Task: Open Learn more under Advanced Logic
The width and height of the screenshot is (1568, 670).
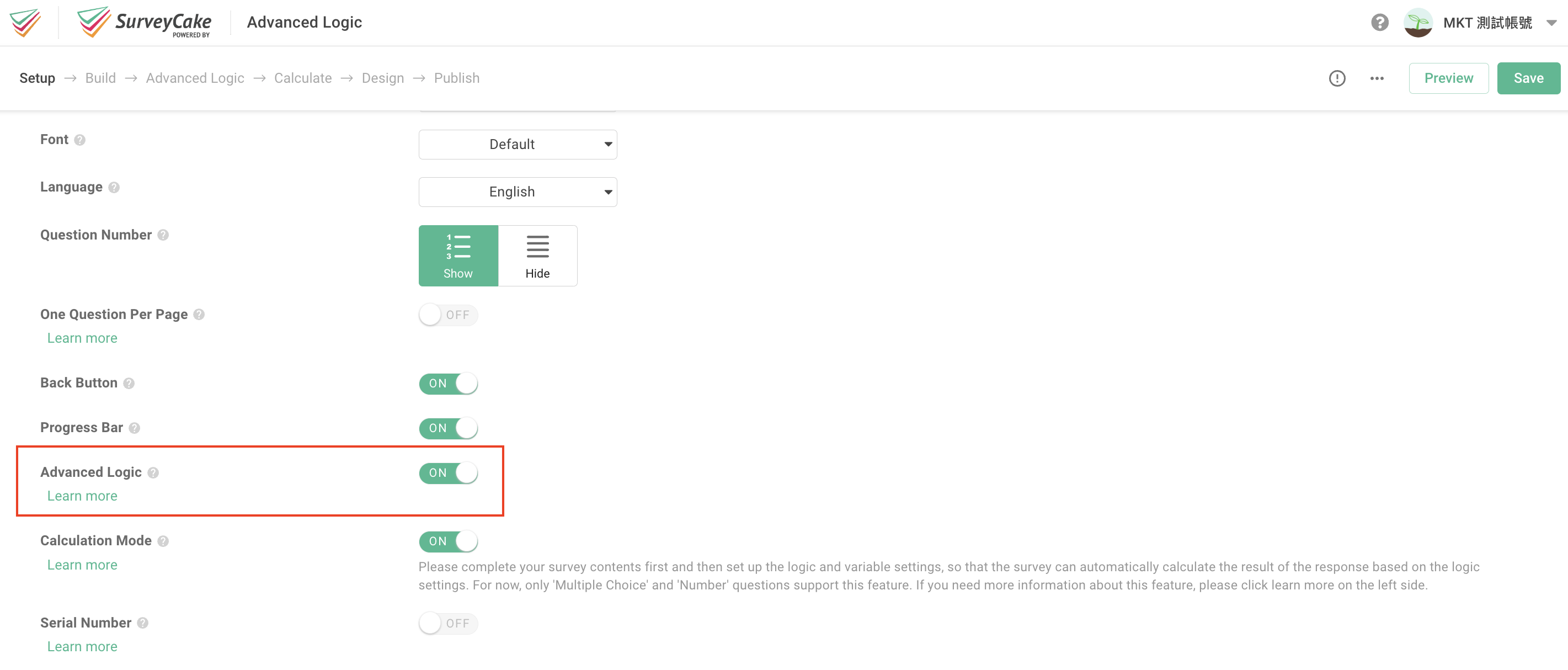Action: click(x=82, y=495)
